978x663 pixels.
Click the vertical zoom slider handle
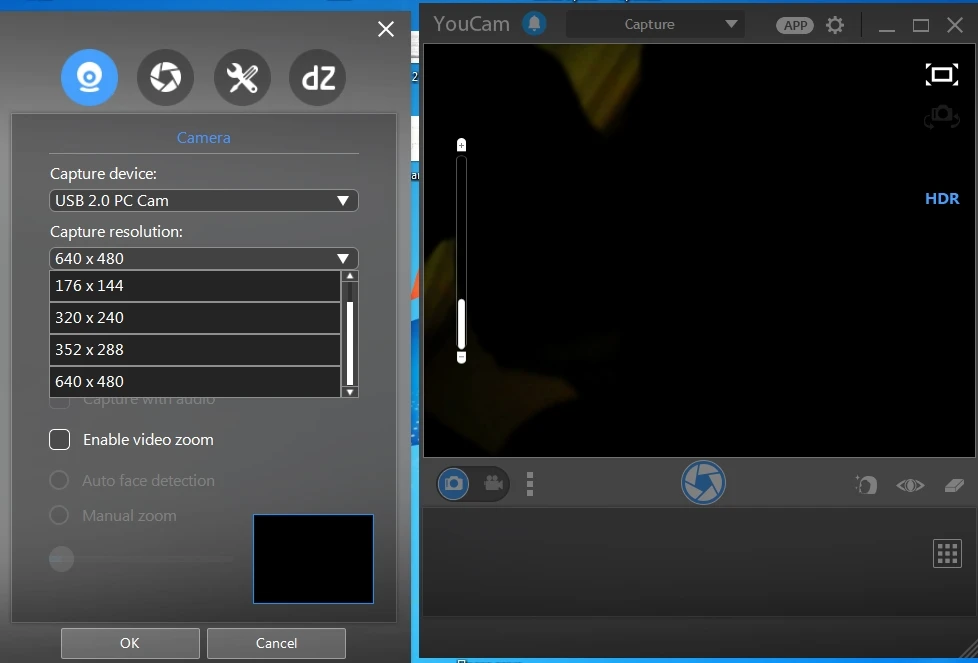click(x=462, y=324)
